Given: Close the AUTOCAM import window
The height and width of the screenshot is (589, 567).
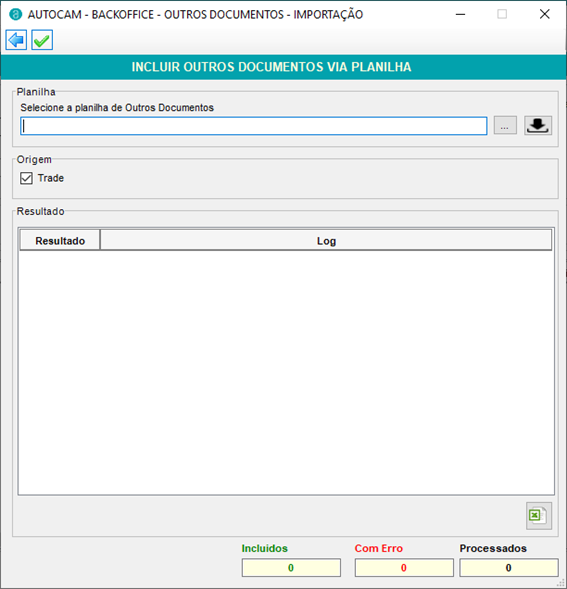Looking at the screenshot, I should tap(544, 14).
